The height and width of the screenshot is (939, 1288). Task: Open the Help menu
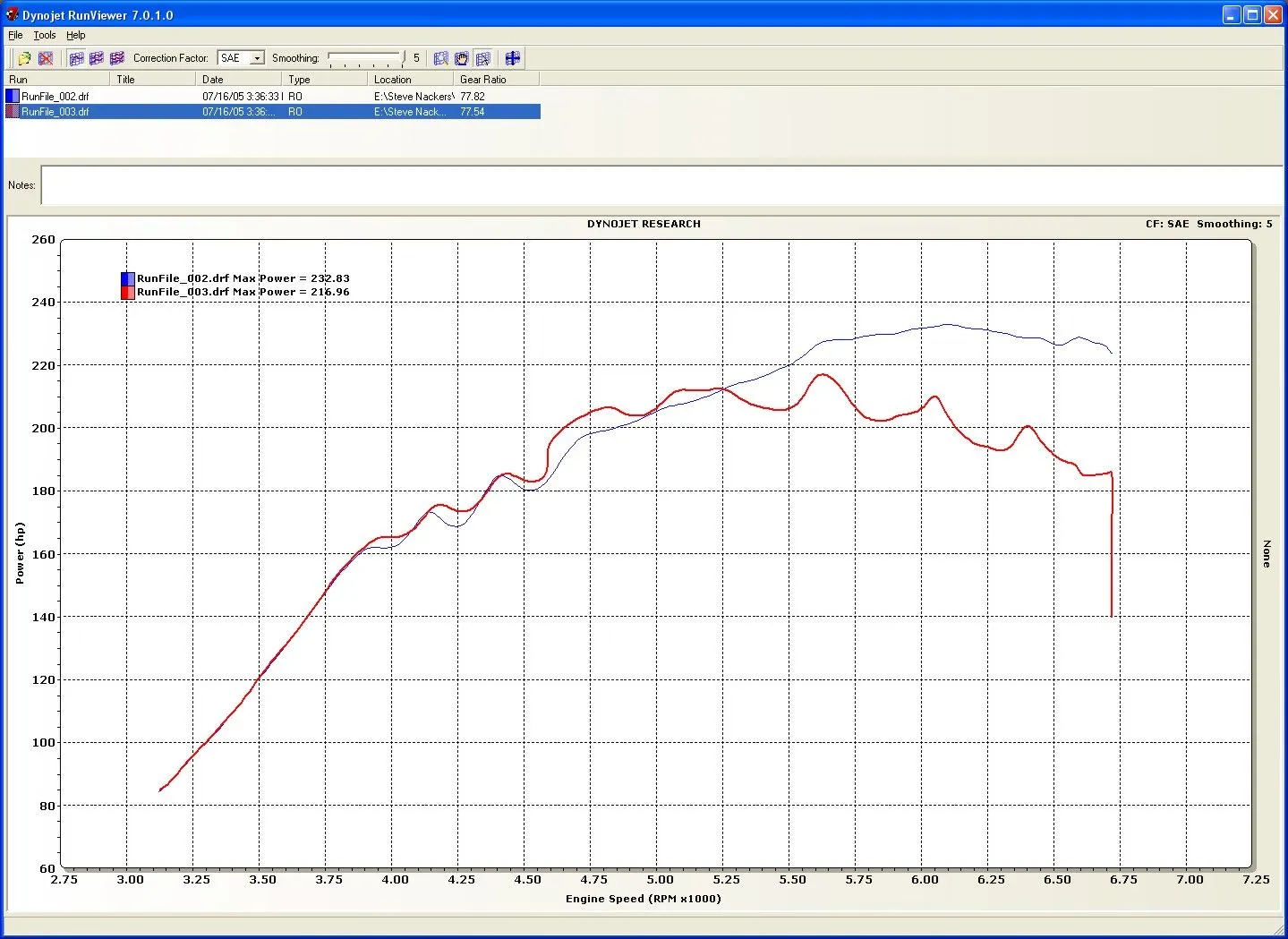click(x=76, y=35)
